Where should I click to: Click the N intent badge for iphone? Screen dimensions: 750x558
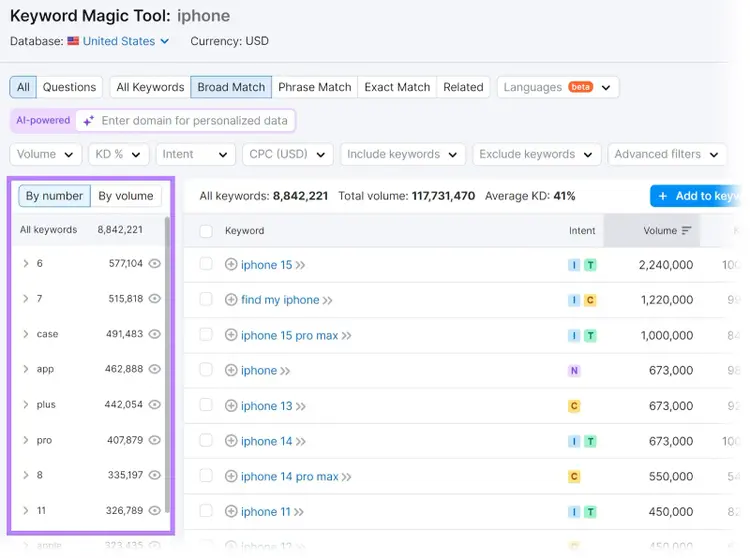coord(574,371)
